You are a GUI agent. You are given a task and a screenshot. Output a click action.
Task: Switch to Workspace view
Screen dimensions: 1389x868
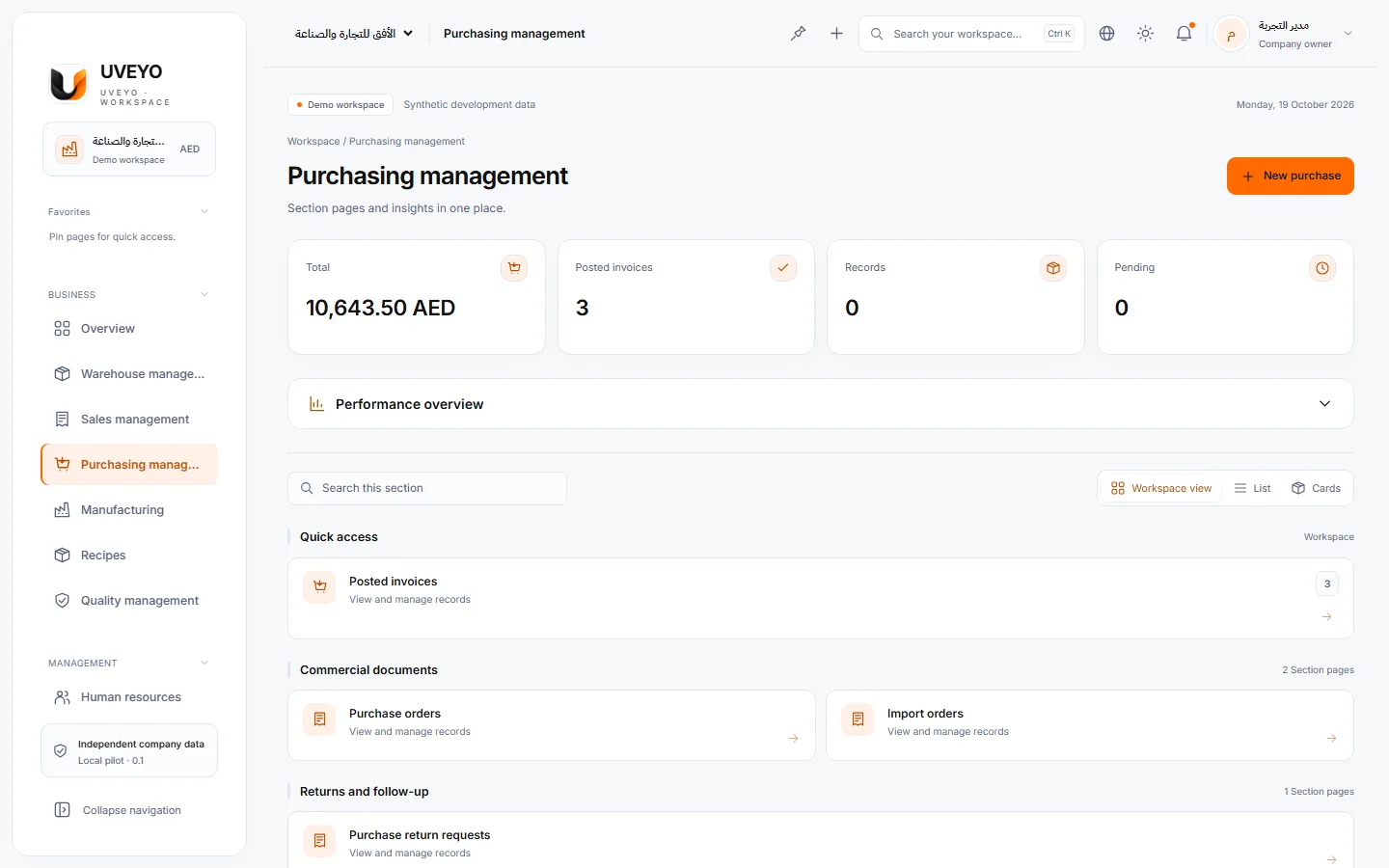(1161, 488)
